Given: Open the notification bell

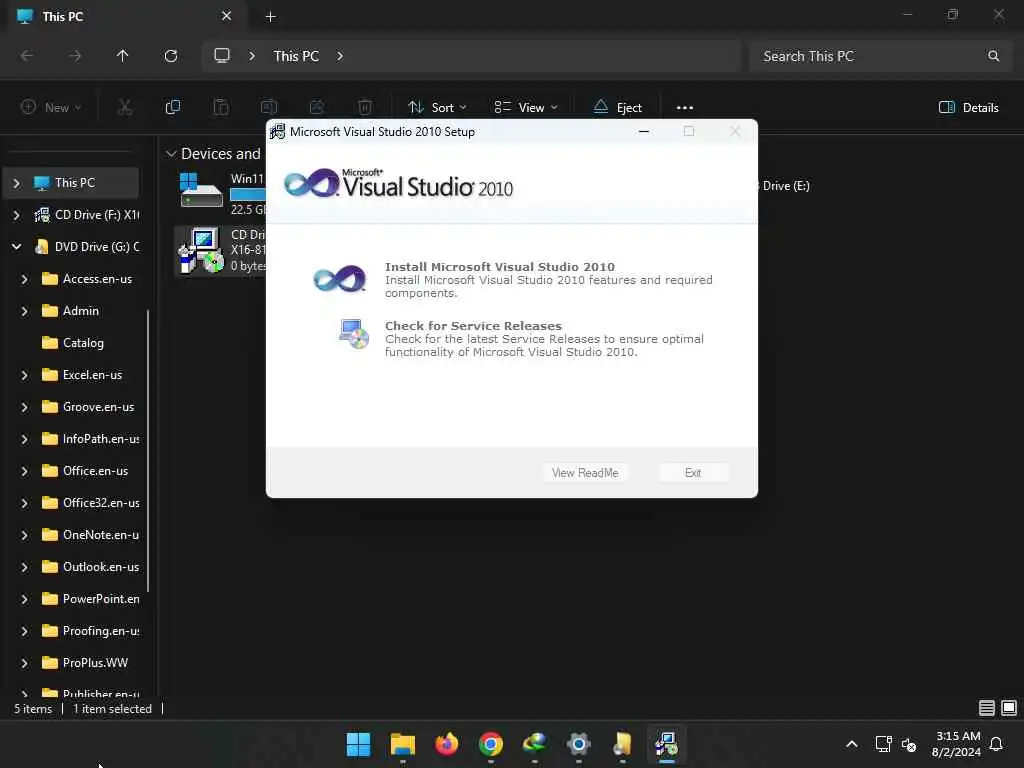Looking at the screenshot, I should click(x=996, y=744).
